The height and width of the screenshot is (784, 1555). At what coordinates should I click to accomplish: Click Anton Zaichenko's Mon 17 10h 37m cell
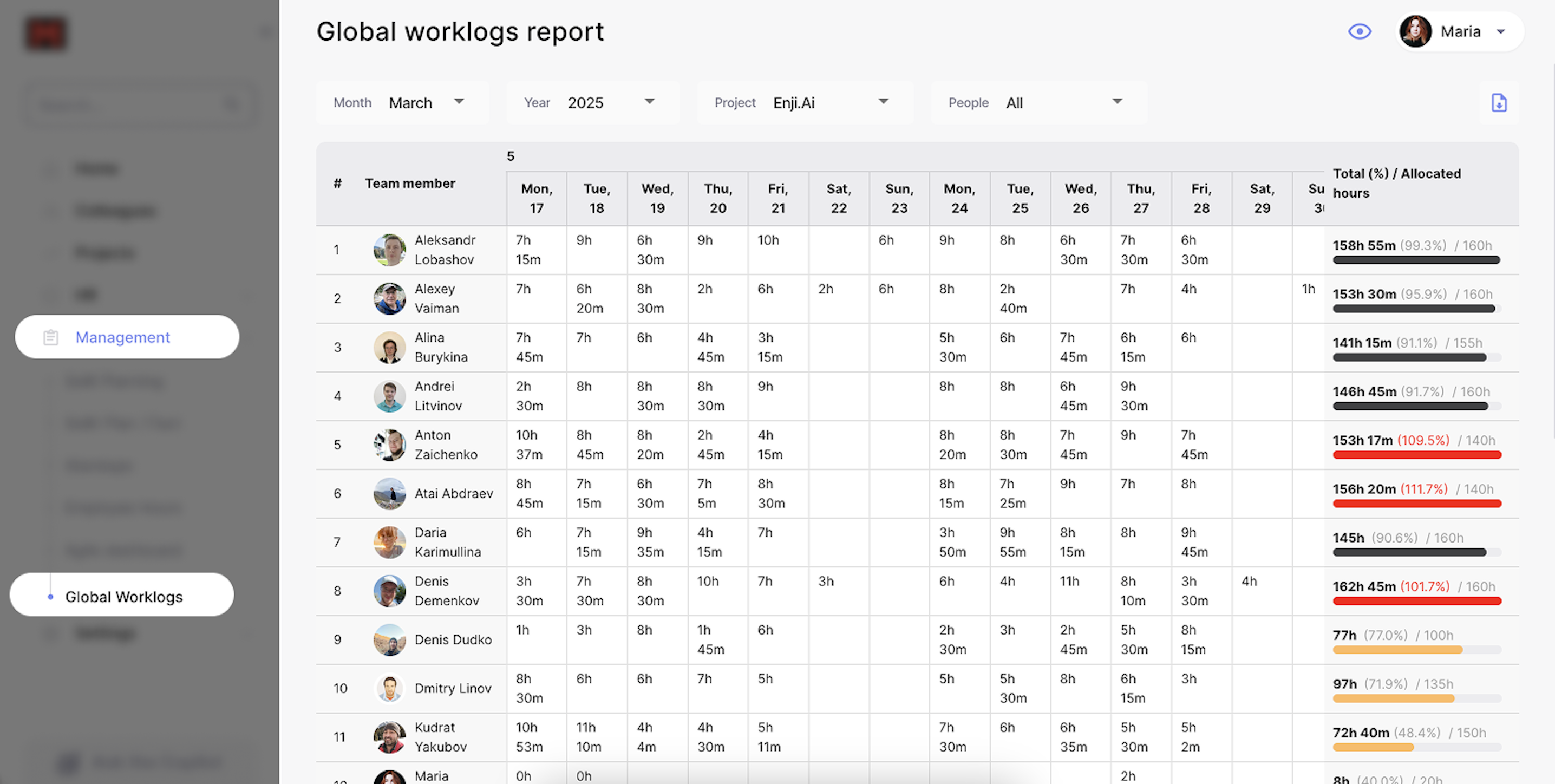[537, 445]
